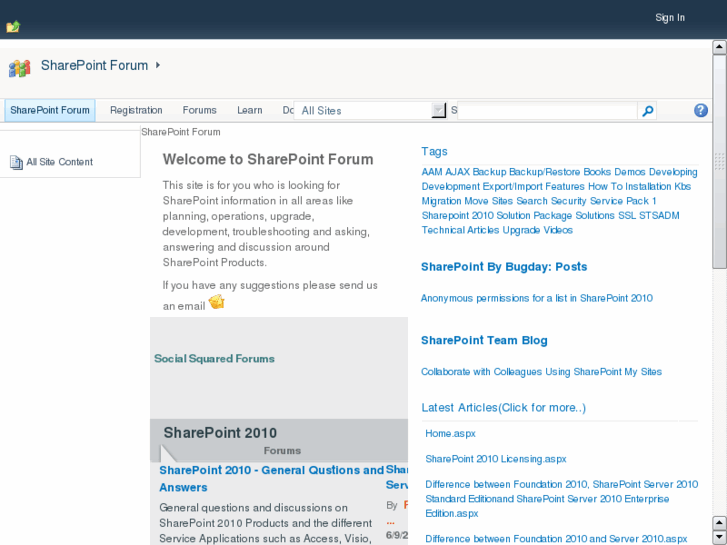727x545 pixels.
Task: Click the Developing tag
Action: (x=673, y=172)
